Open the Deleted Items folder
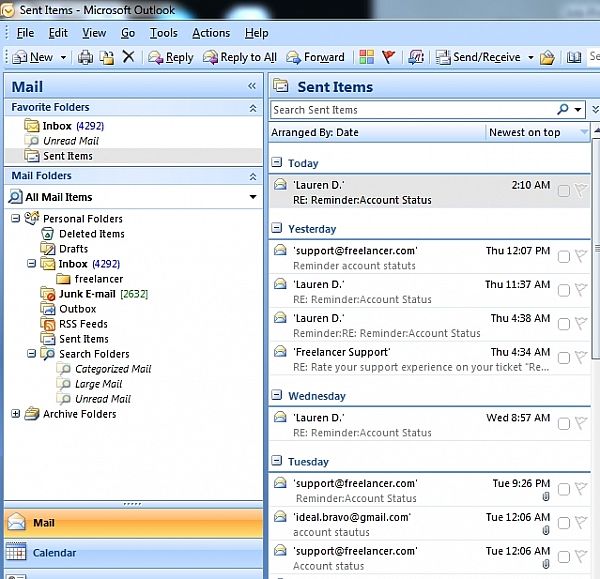Image resolution: width=600 pixels, height=579 pixels. point(91,234)
